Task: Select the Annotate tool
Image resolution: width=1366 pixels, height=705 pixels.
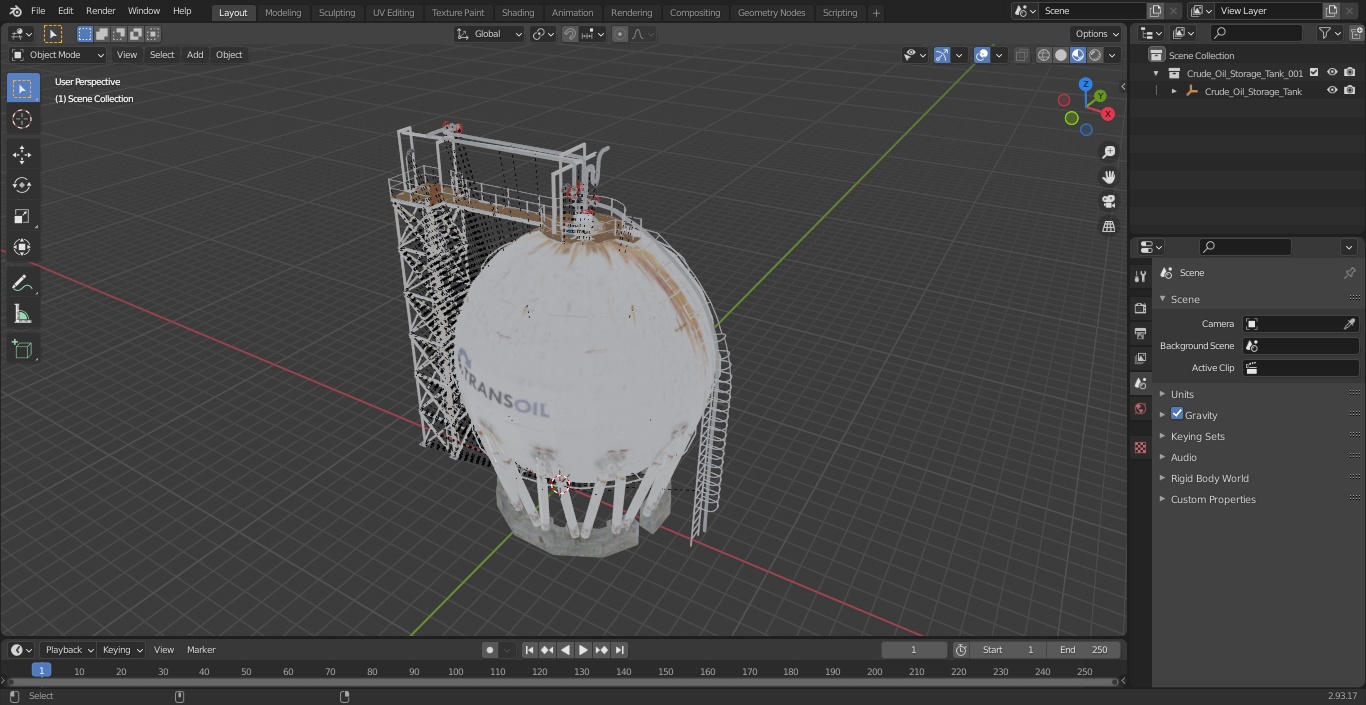Action: click(x=22, y=284)
